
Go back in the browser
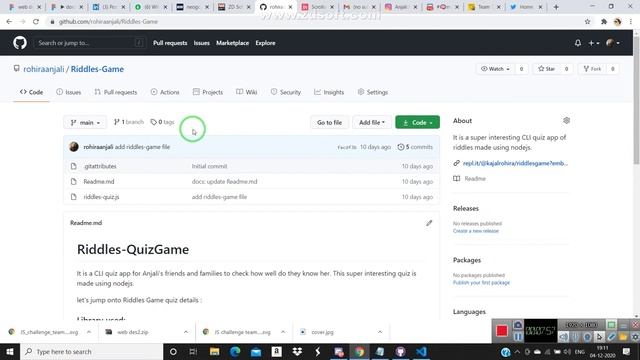(9, 22)
